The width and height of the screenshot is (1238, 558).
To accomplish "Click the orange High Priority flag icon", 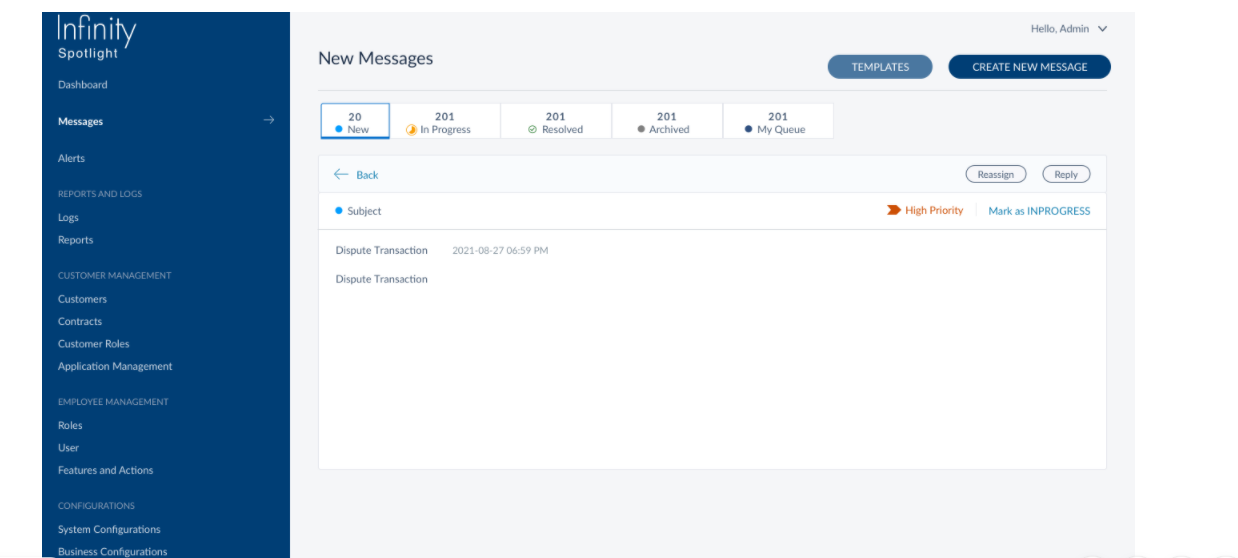I will point(893,211).
